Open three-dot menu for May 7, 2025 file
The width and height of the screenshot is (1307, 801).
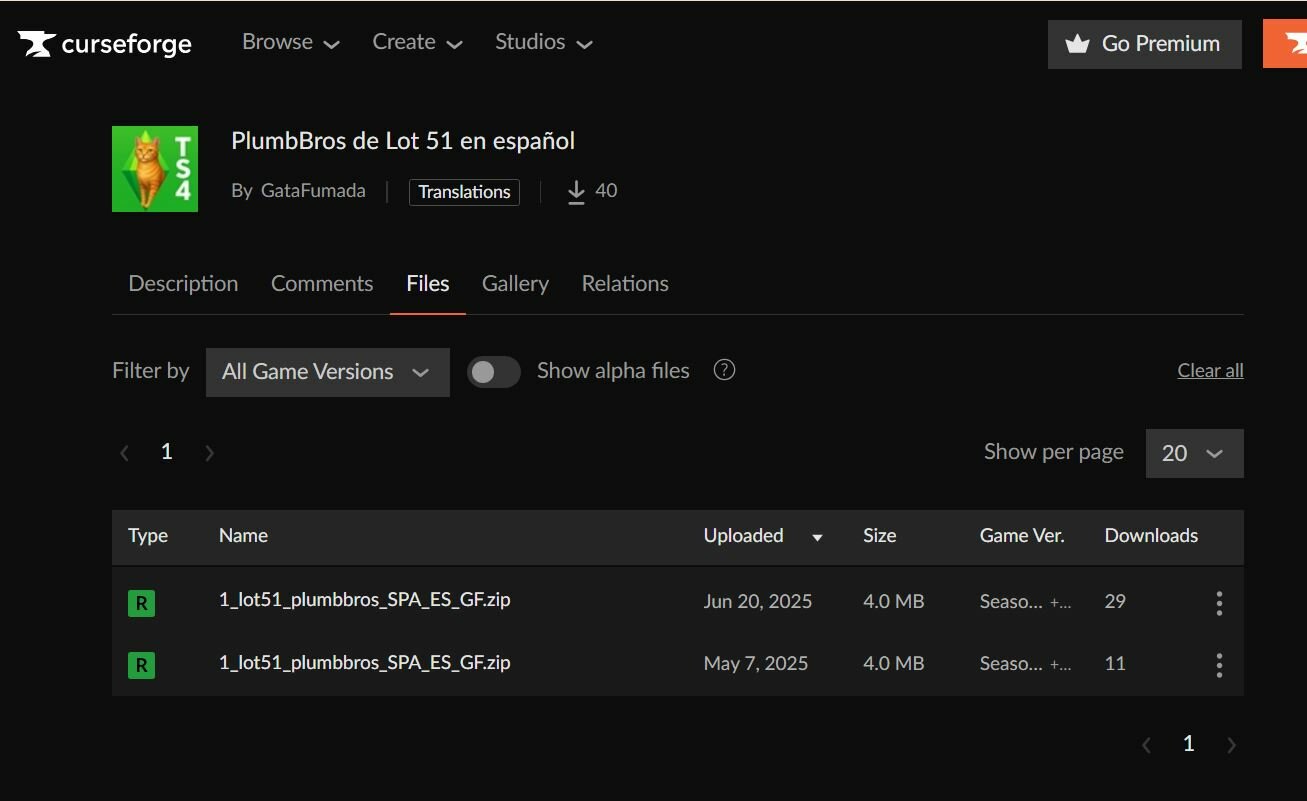tap(1218, 665)
